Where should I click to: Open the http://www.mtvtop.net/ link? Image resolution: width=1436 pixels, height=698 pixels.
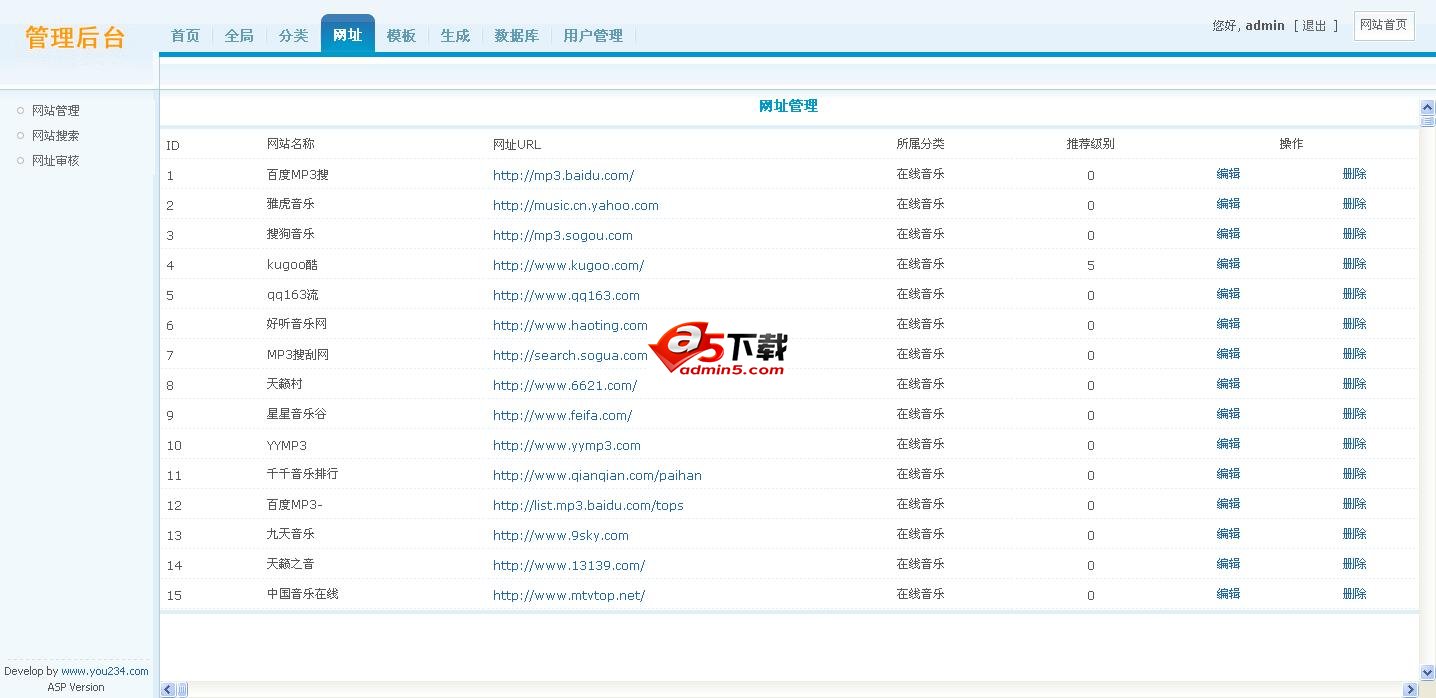pos(569,595)
